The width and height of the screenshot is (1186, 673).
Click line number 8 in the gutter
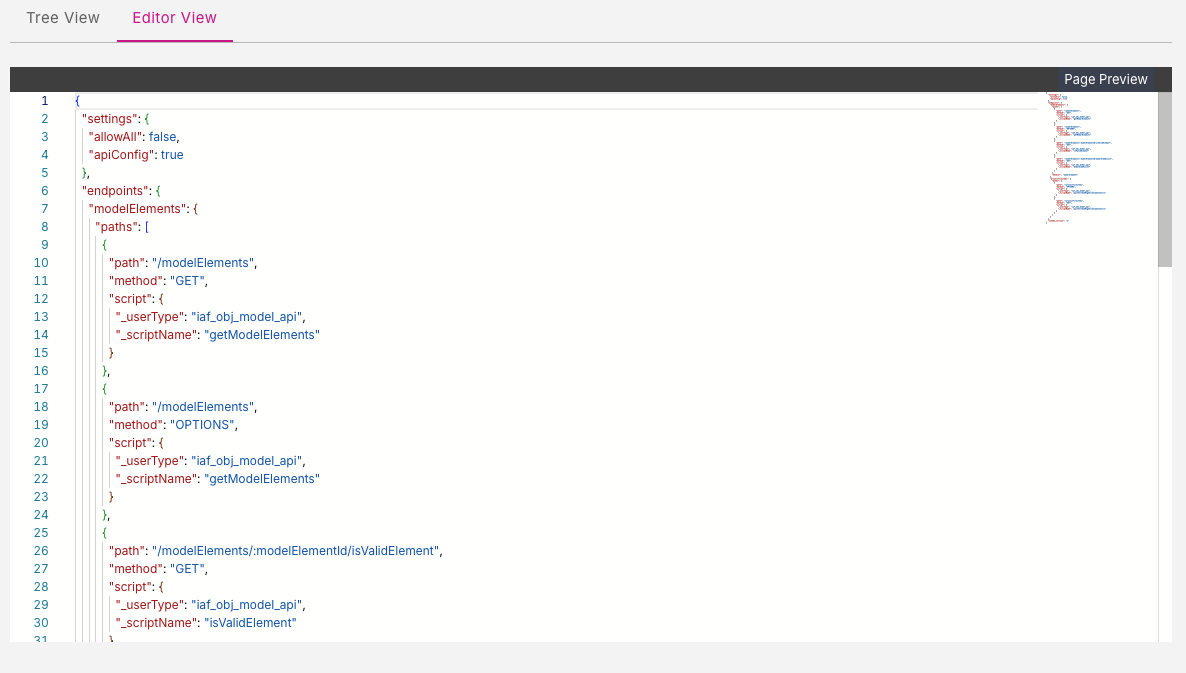click(44, 227)
